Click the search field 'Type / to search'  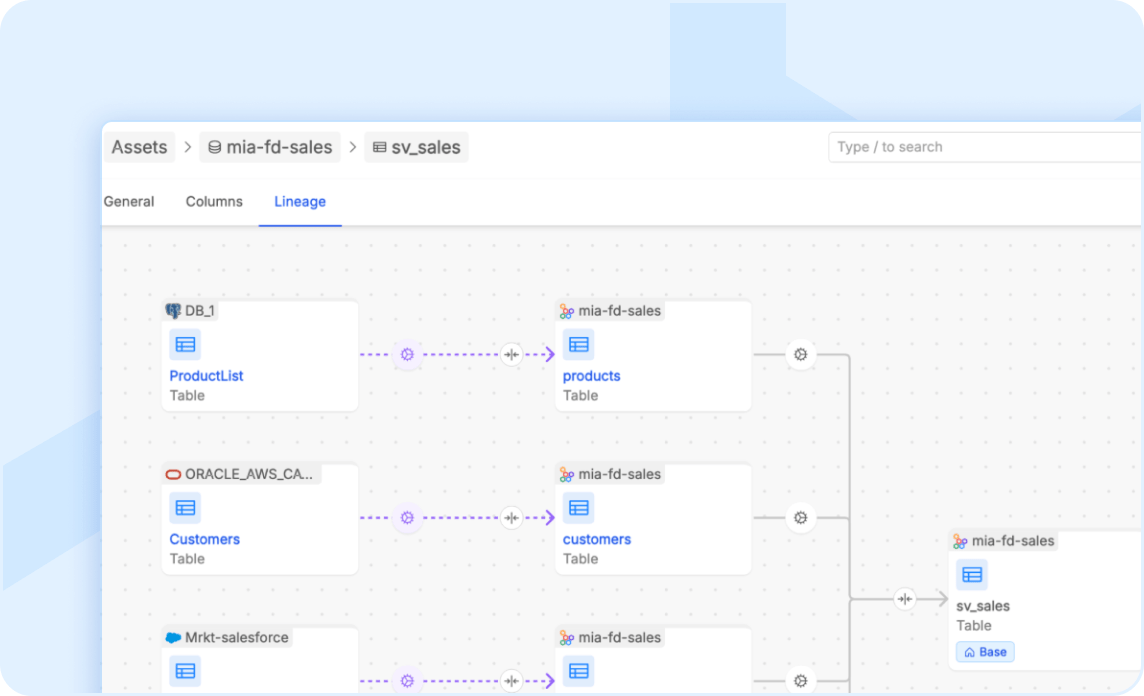pos(985,147)
